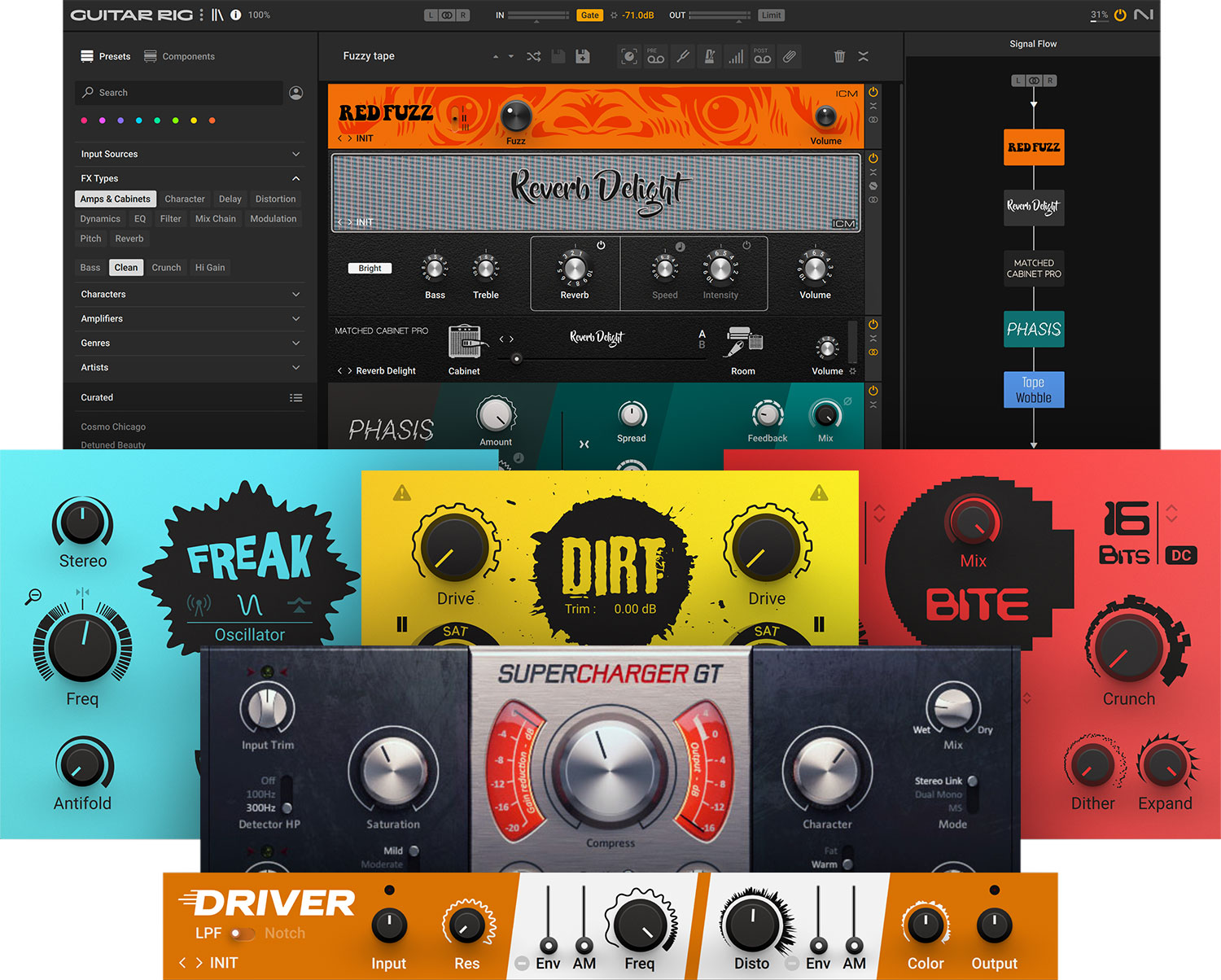Viewport: 1221px width, 980px height.
Task: Collapse the FX Types section
Action: click(296, 178)
